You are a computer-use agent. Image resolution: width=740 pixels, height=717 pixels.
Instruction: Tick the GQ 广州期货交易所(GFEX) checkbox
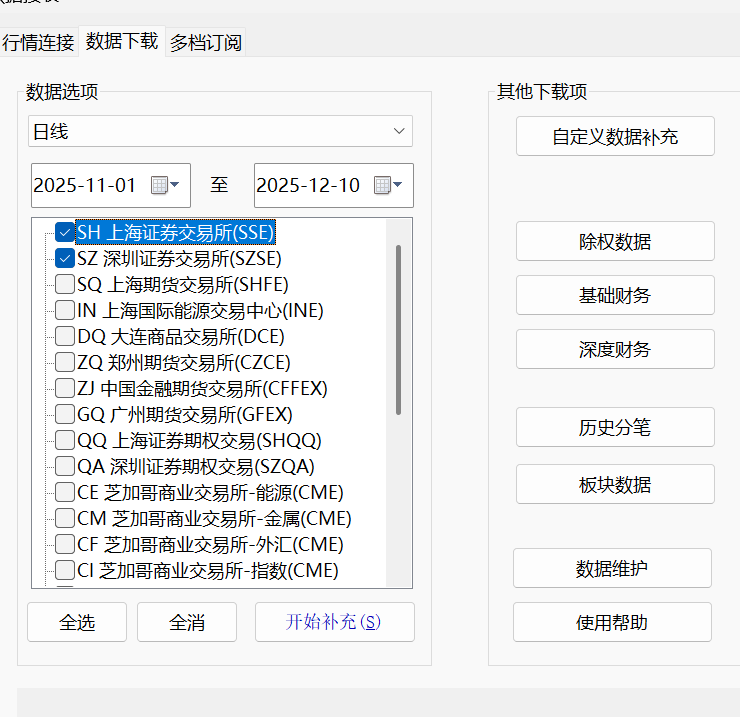click(x=65, y=414)
